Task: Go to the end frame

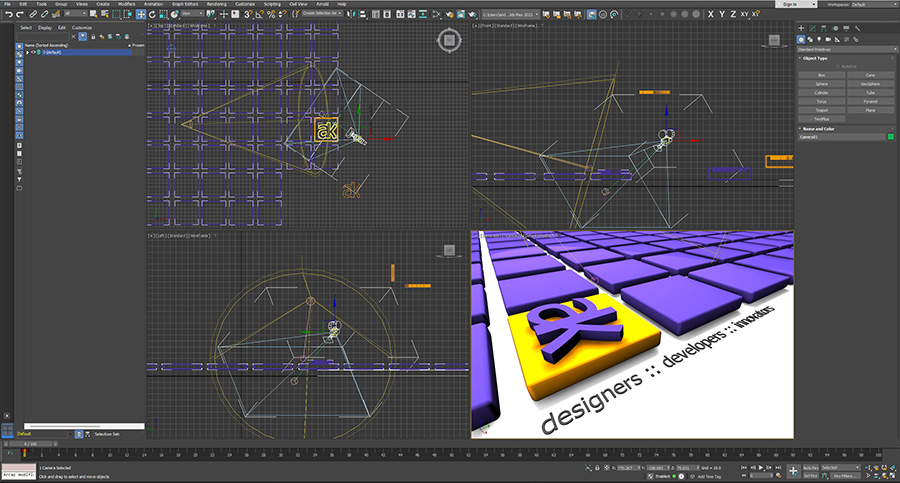Action: coord(778,467)
